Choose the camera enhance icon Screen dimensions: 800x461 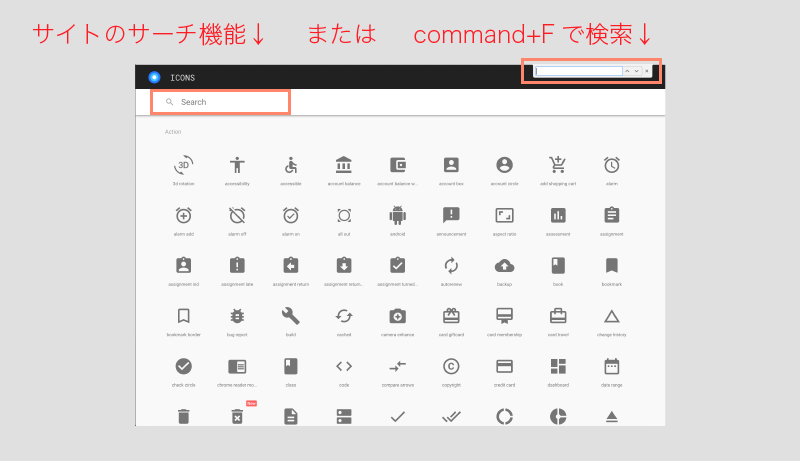pyautogui.click(x=397, y=315)
